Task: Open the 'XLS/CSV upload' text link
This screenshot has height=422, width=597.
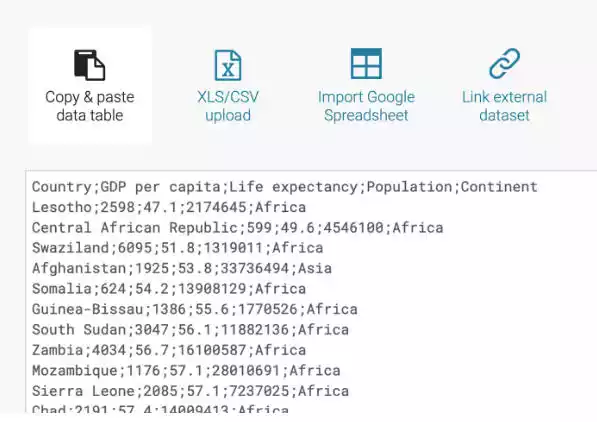Action: 228,106
